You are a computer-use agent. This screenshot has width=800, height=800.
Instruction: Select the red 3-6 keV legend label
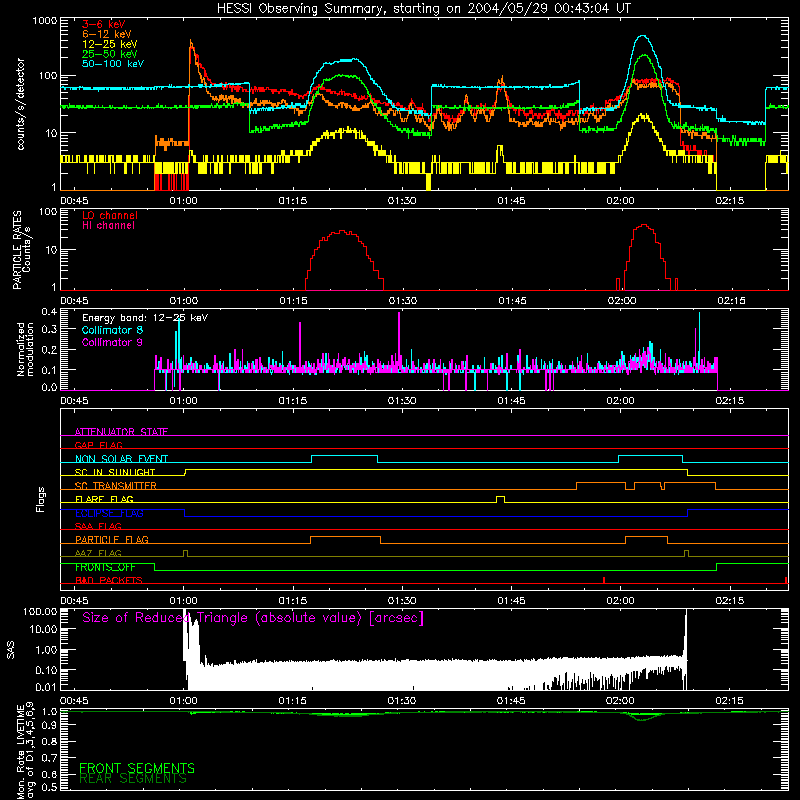103,24
